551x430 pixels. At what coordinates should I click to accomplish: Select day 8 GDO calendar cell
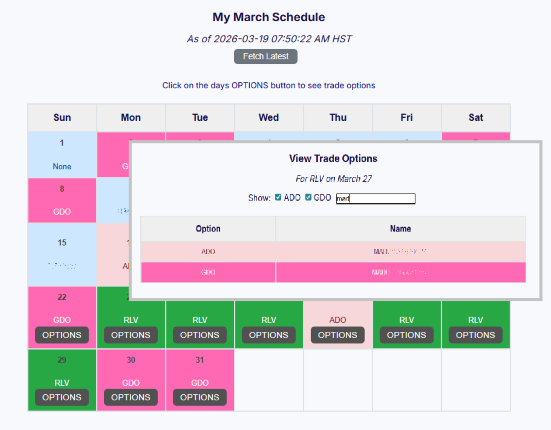click(x=62, y=200)
